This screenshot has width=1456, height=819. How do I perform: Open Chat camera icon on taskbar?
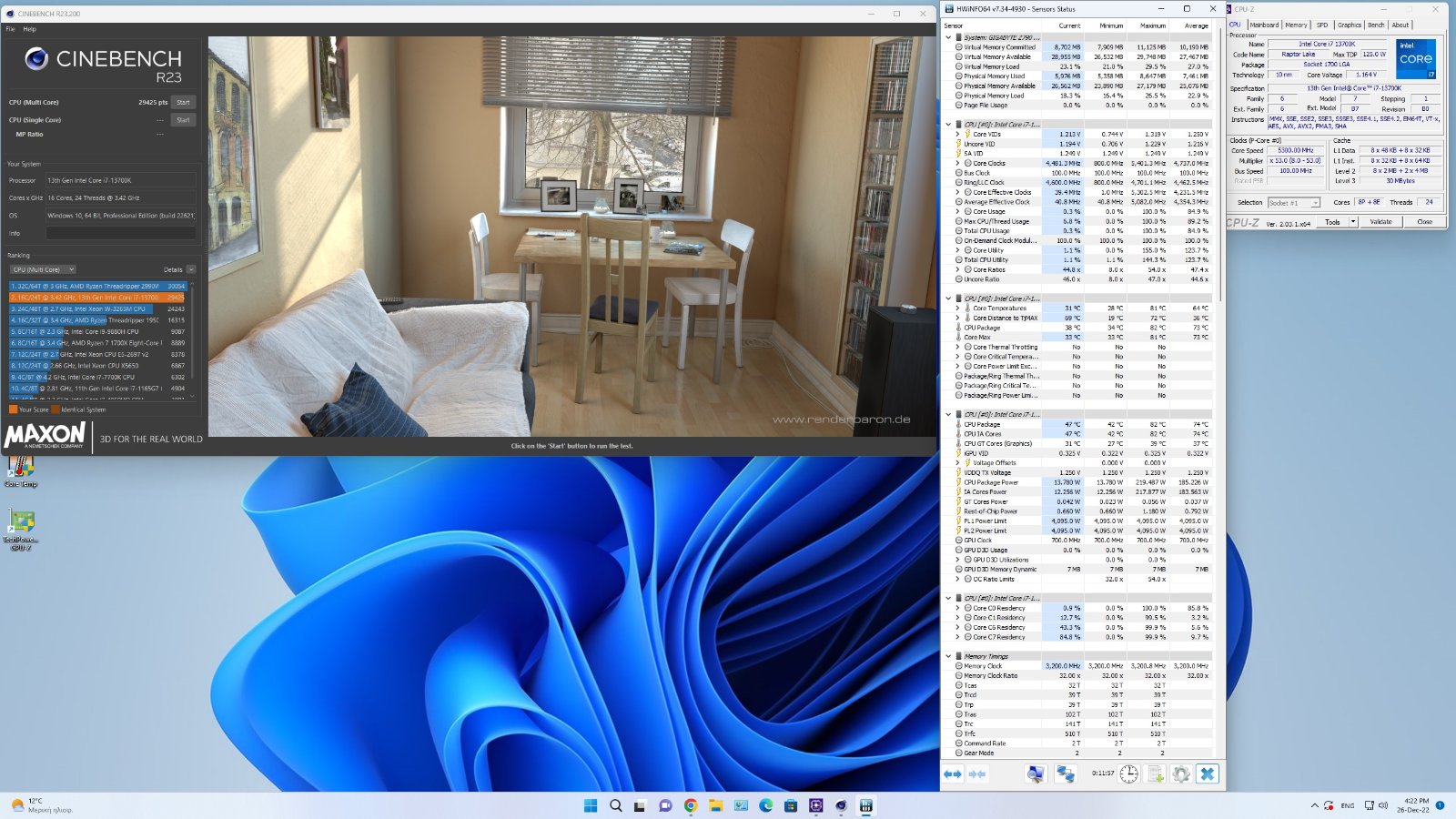[665, 805]
